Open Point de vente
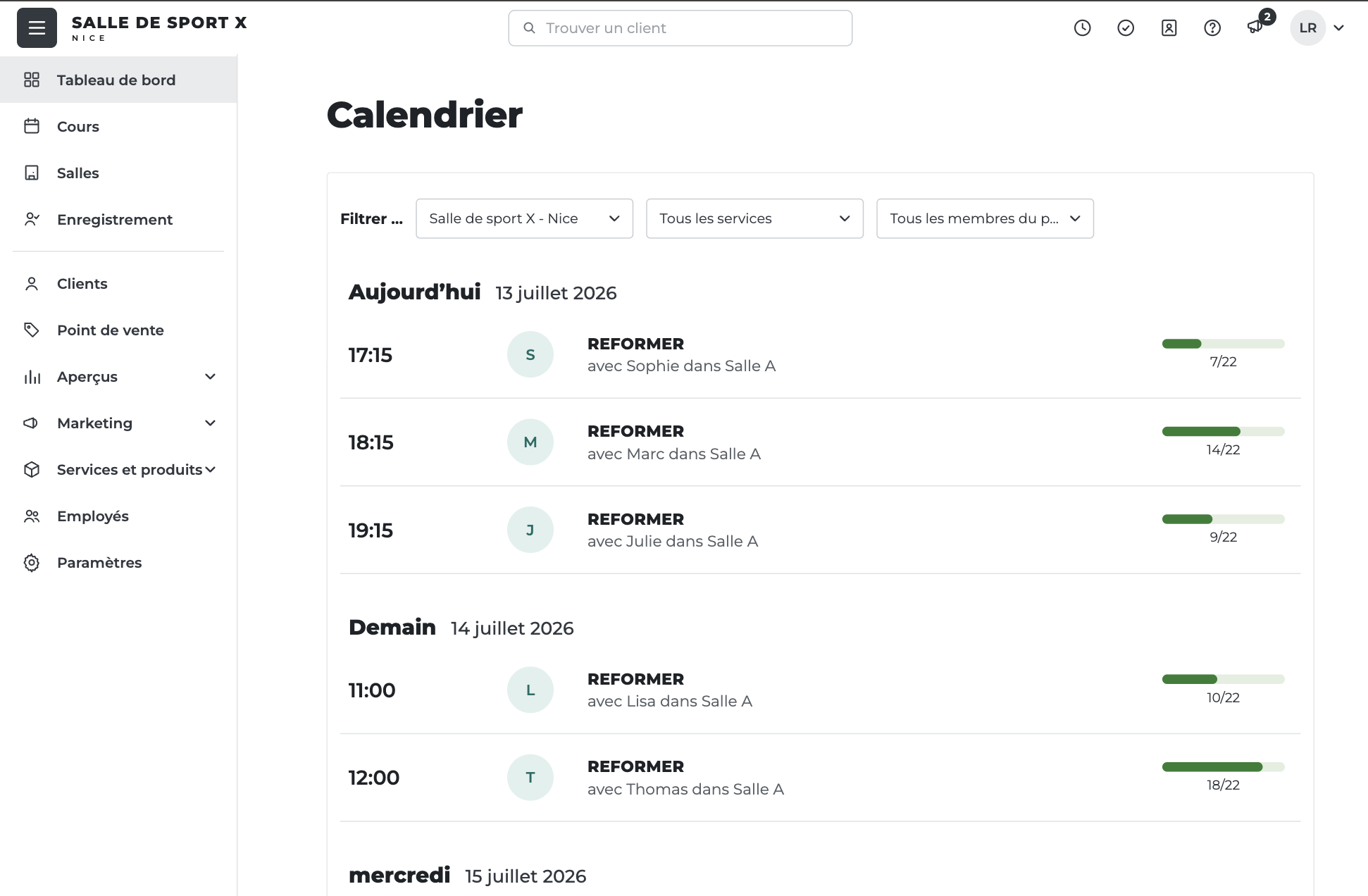The height and width of the screenshot is (896, 1368). [x=118, y=330]
